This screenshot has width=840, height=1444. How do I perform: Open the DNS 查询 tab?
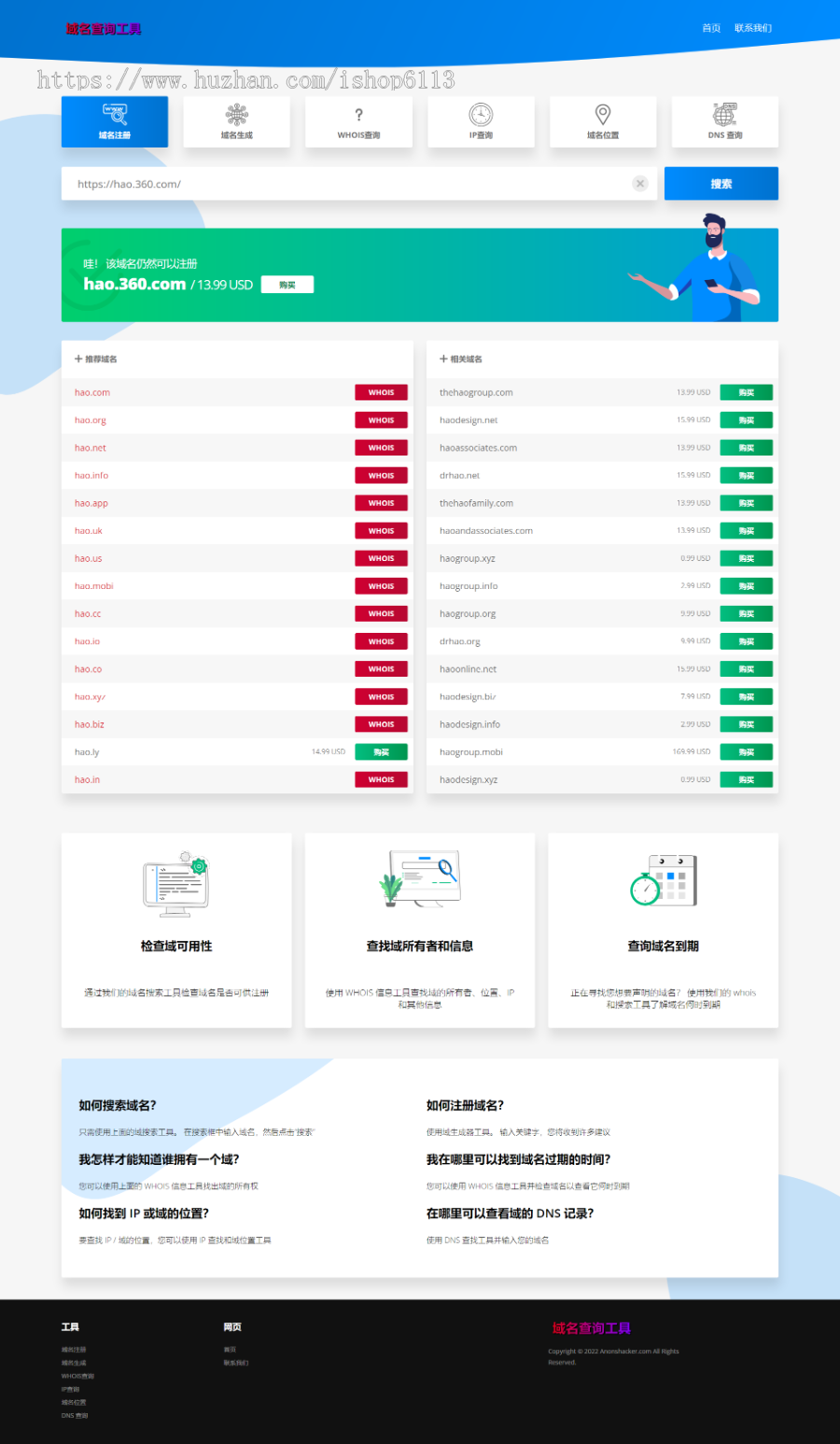[725, 121]
